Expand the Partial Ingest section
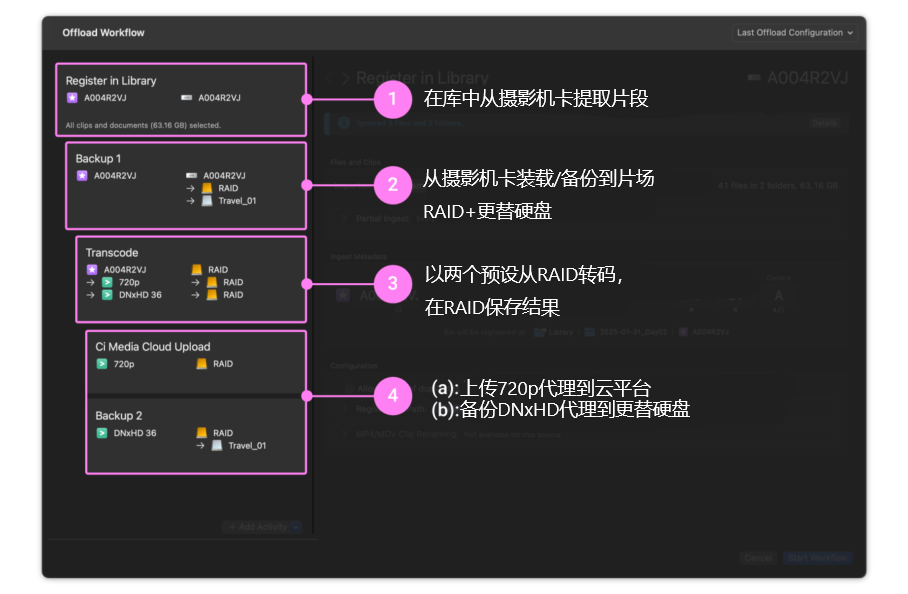The image size is (908, 594). pos(345,219)
